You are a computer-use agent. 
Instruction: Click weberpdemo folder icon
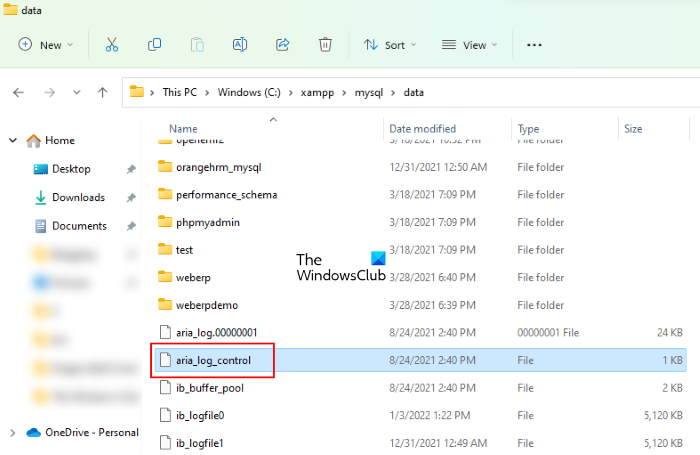165,305
